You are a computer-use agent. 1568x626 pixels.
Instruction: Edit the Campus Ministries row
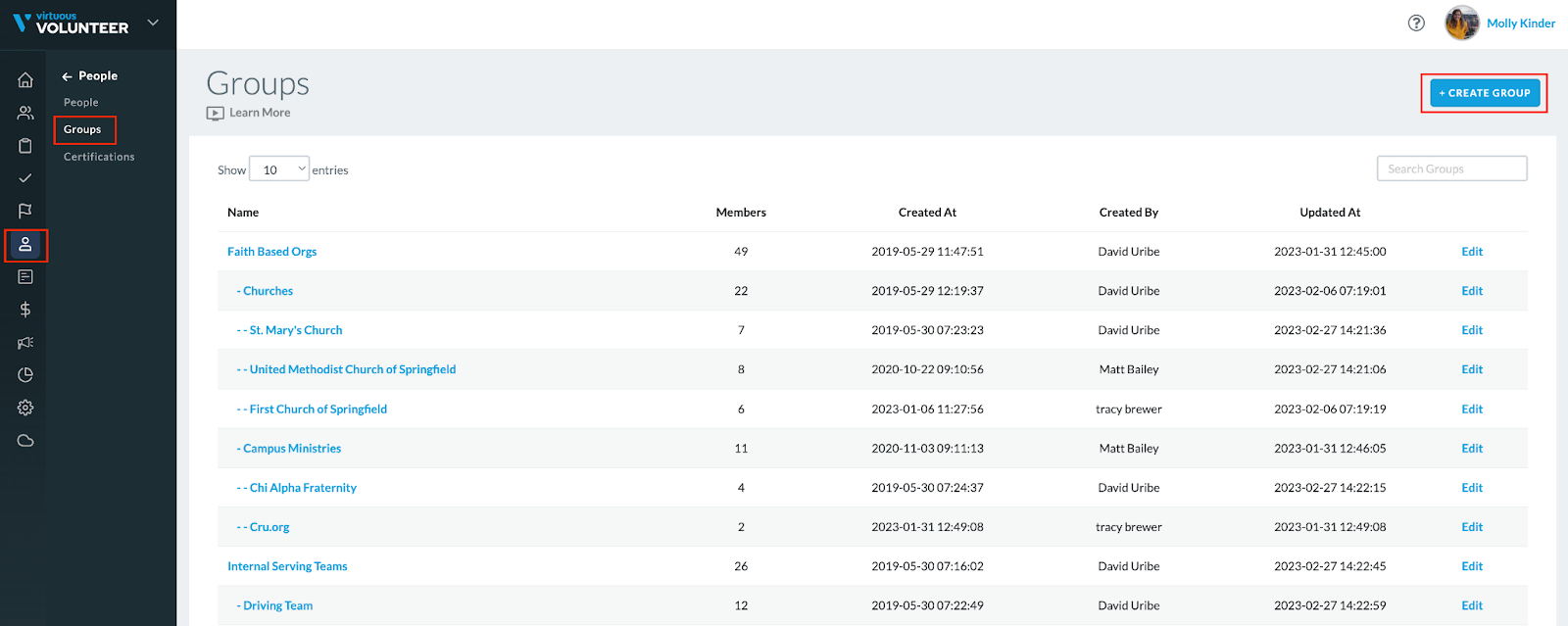coord(1472,449)
